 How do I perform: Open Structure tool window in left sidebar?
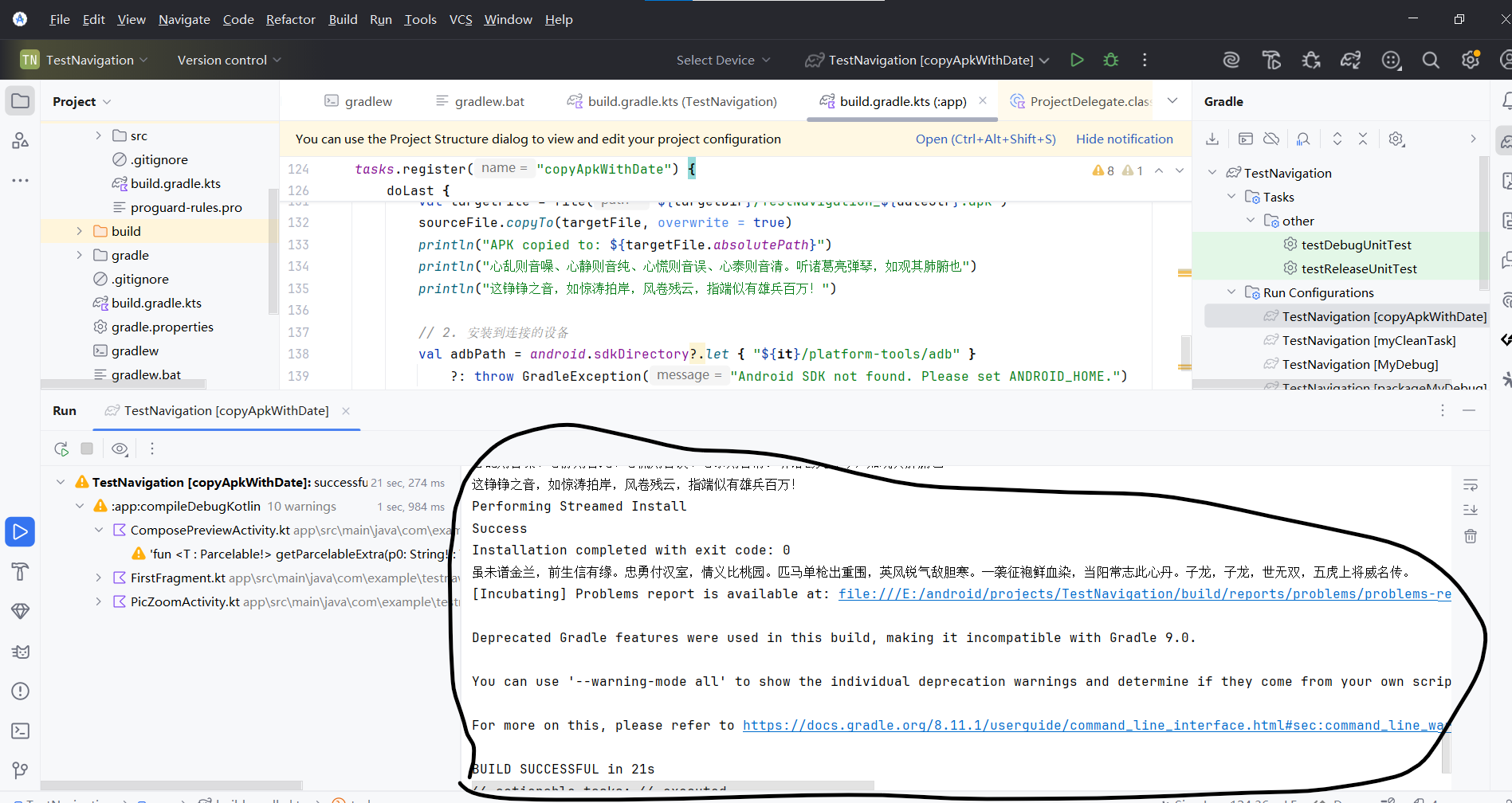(x=21, y=141)
